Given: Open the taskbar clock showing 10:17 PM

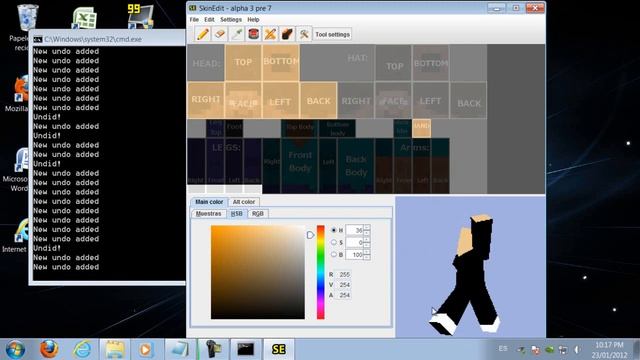Looking at the screenshot, I should [x=609, y=349].
